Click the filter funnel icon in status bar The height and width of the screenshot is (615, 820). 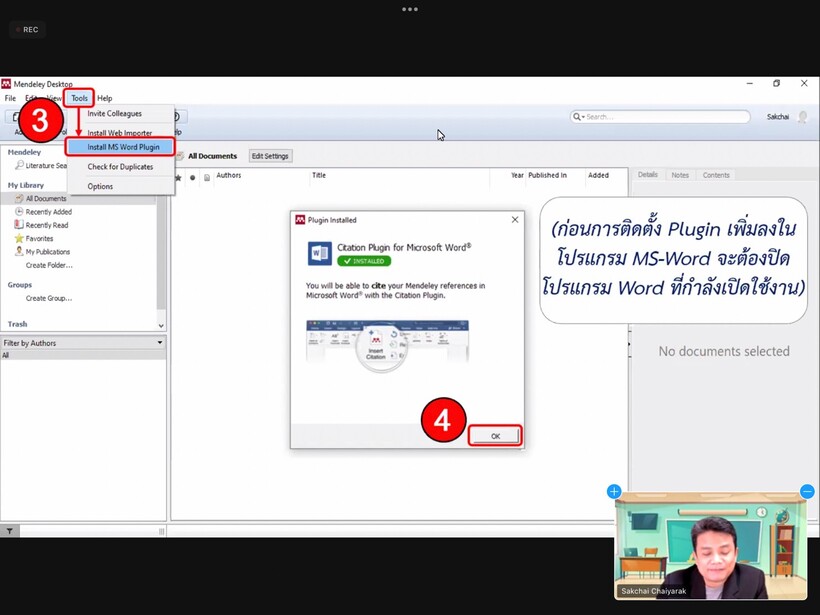[10, 531]
